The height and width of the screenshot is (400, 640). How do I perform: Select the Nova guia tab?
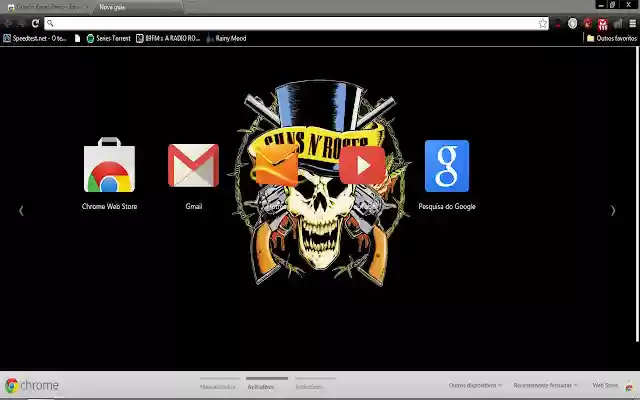pos(137,7)
